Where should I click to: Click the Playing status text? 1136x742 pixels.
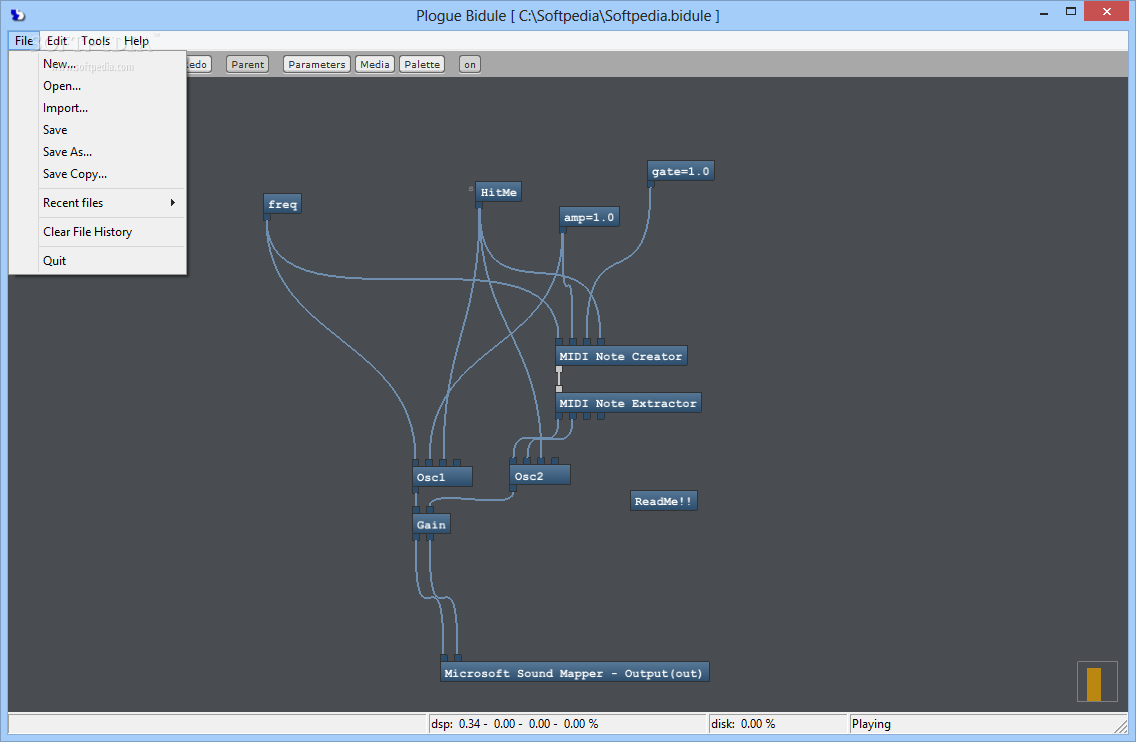coord(871,724)
